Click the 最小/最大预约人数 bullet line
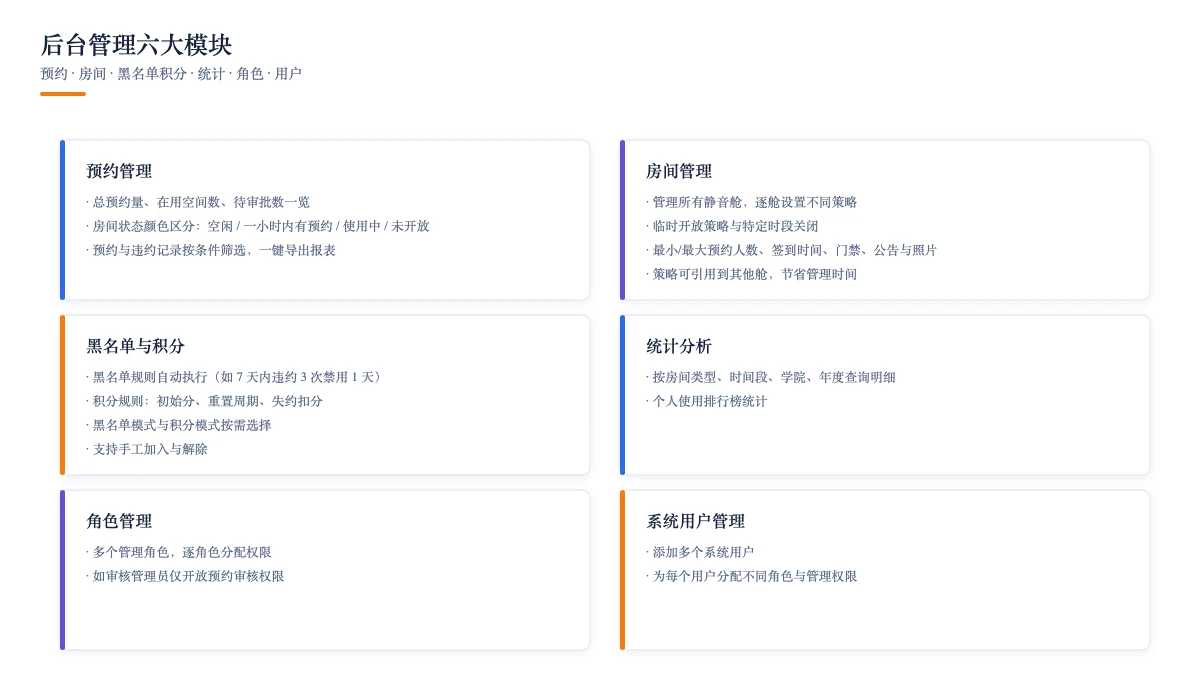Screen dimensions: 1200x675 coord(792,250)
